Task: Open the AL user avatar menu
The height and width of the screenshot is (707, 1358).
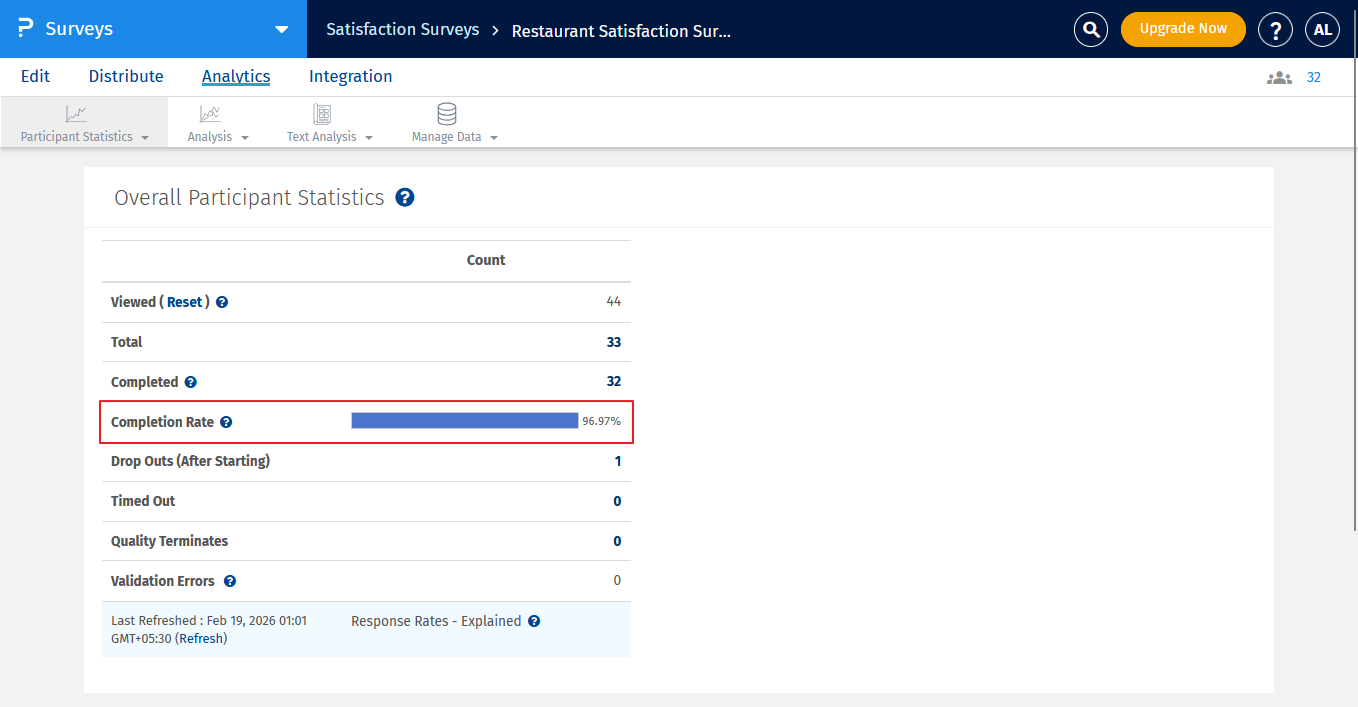Action: (x=1322, y=29)
